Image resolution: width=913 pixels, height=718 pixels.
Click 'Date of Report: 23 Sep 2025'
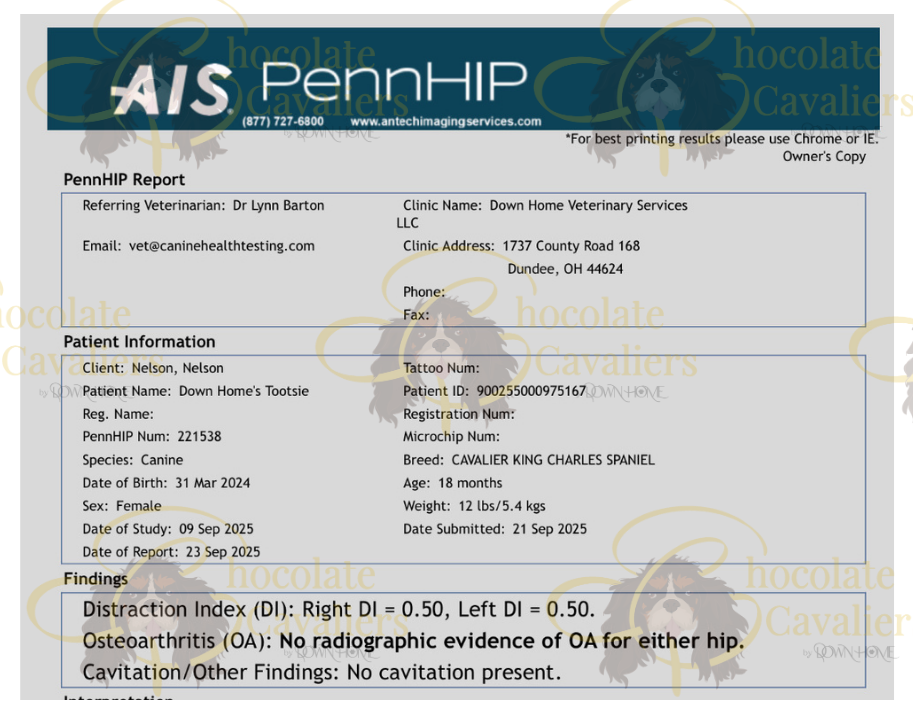[171, 552]
